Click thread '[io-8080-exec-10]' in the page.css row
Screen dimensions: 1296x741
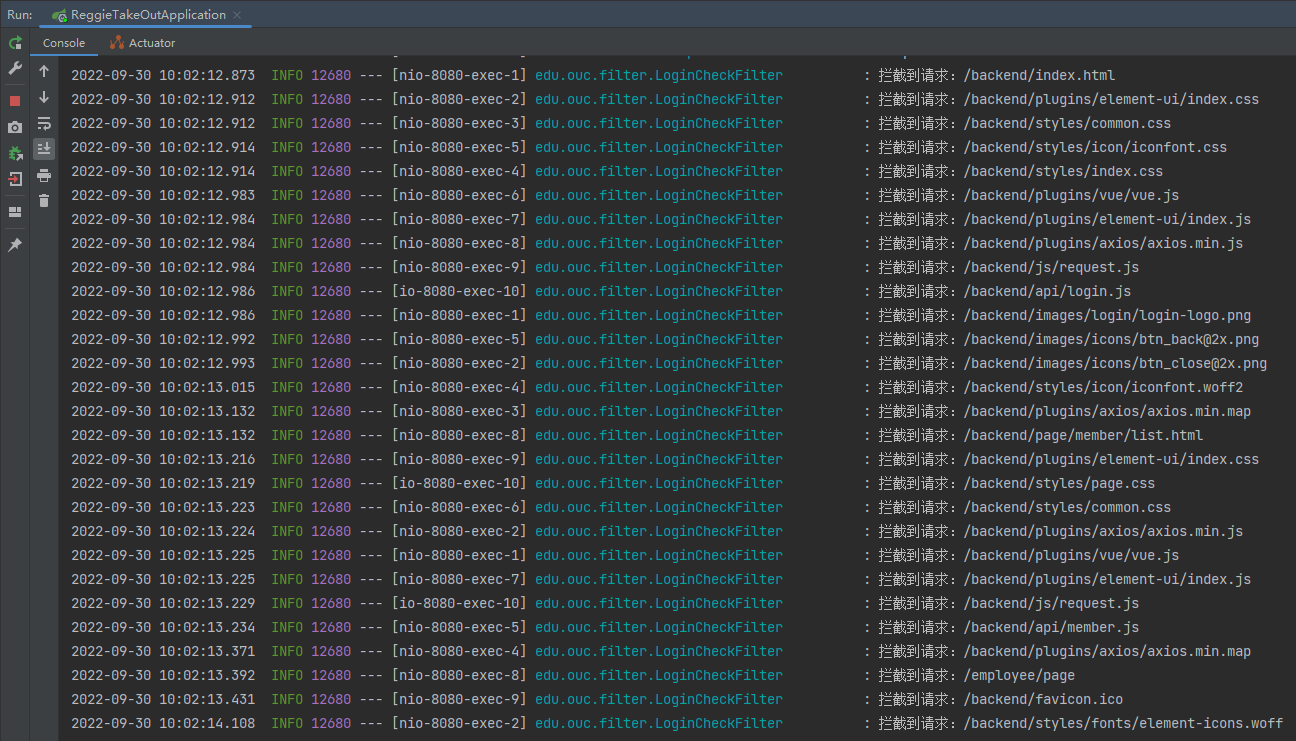pyautogui.click(x=459, y=483)
